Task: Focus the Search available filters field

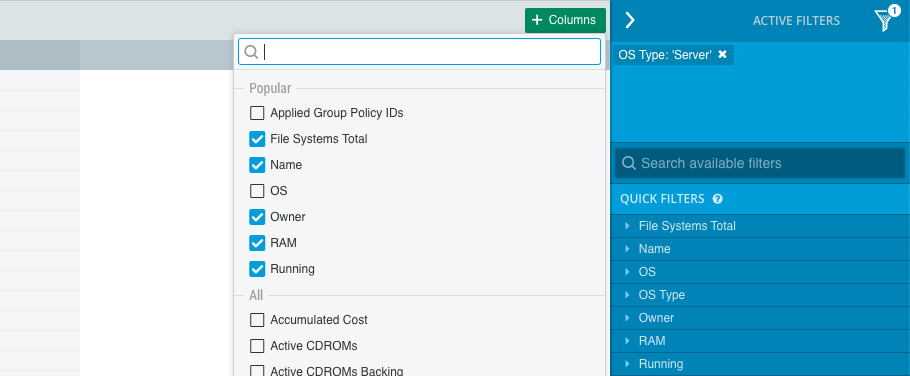Action: pyautogui.click(x=760, y=163)
